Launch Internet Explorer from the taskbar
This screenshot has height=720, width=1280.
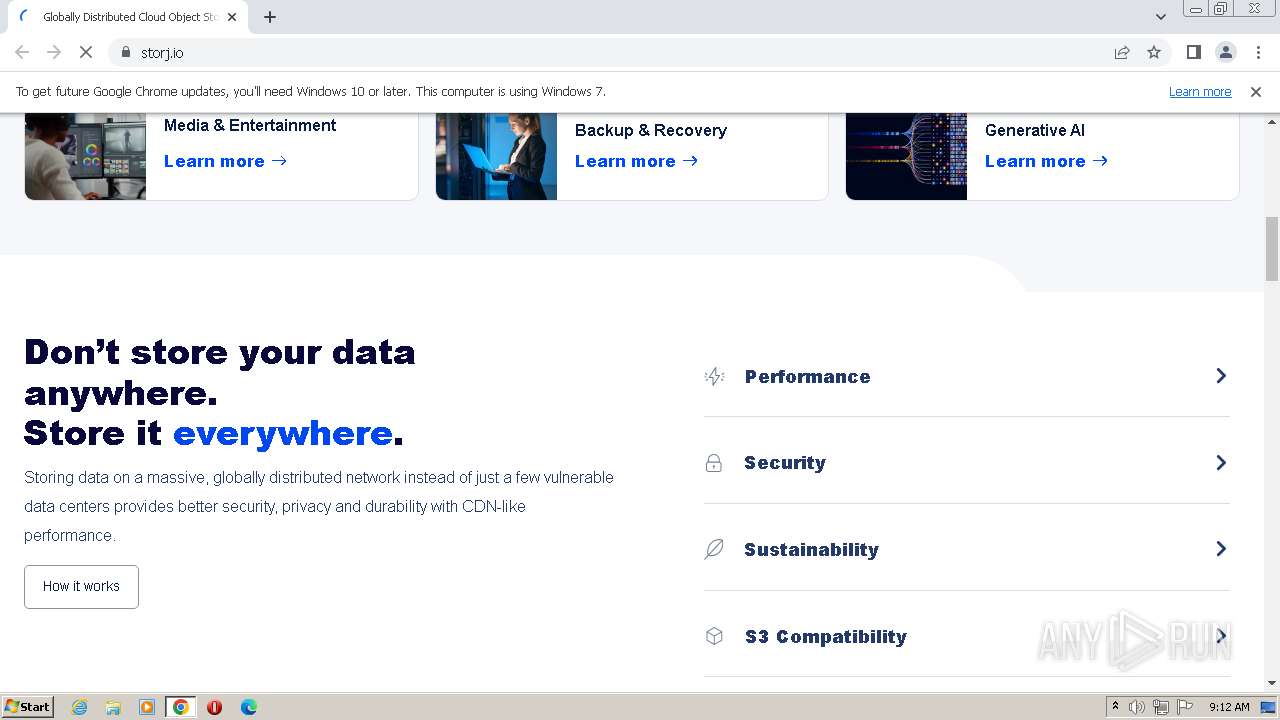(x=80, y=707)
